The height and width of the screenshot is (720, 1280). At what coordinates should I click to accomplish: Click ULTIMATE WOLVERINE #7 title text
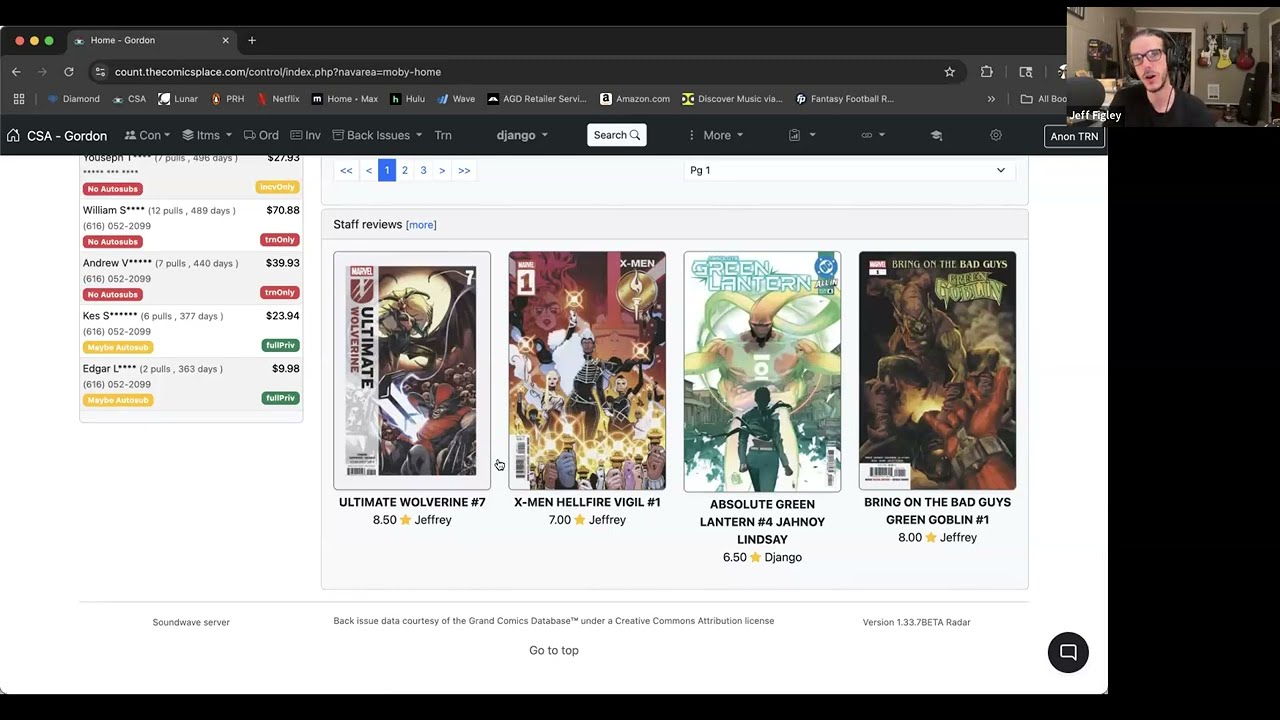[412, 502]
